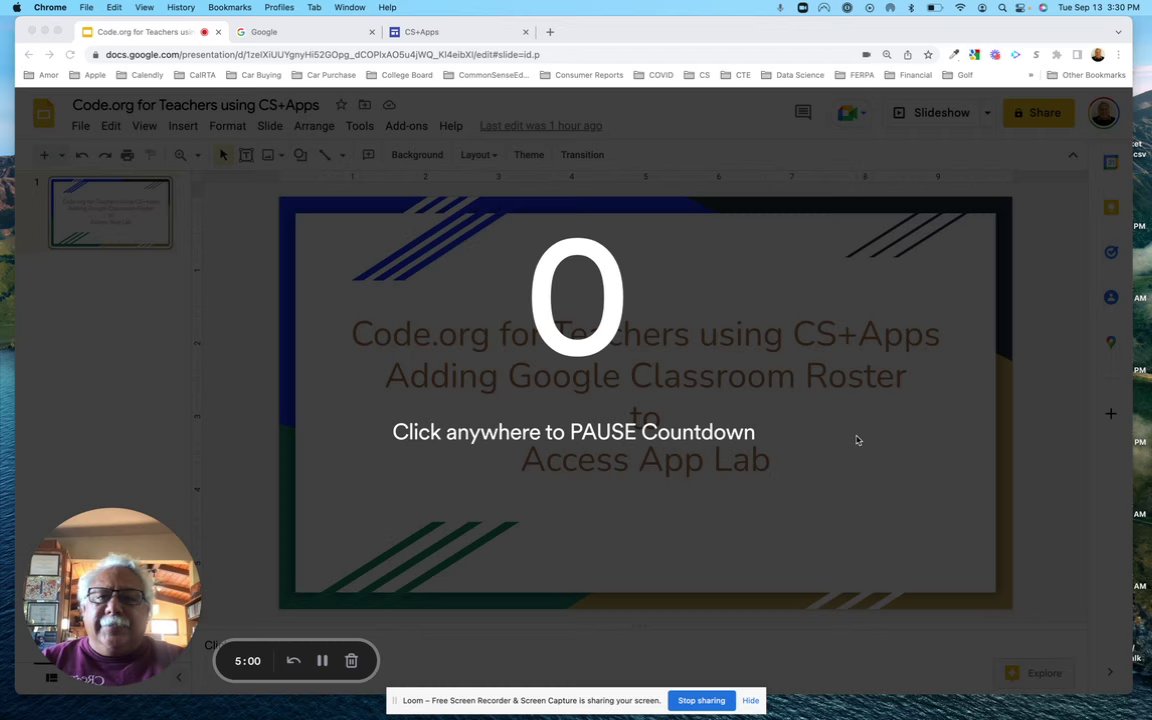
Task: Click the Stop sharing button
Action: (701, 700)
